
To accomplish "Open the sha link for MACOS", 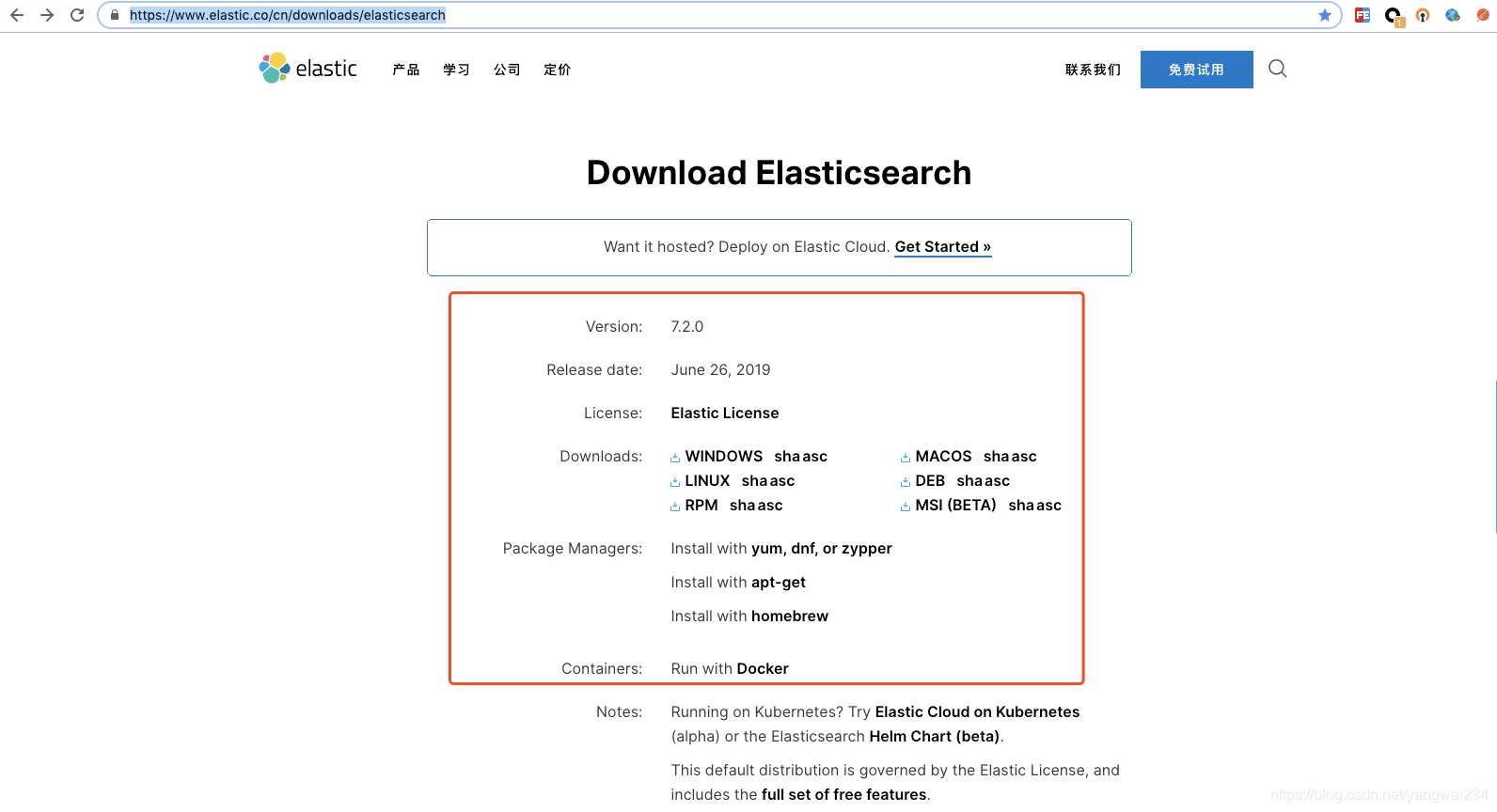I will click(997, 456).
